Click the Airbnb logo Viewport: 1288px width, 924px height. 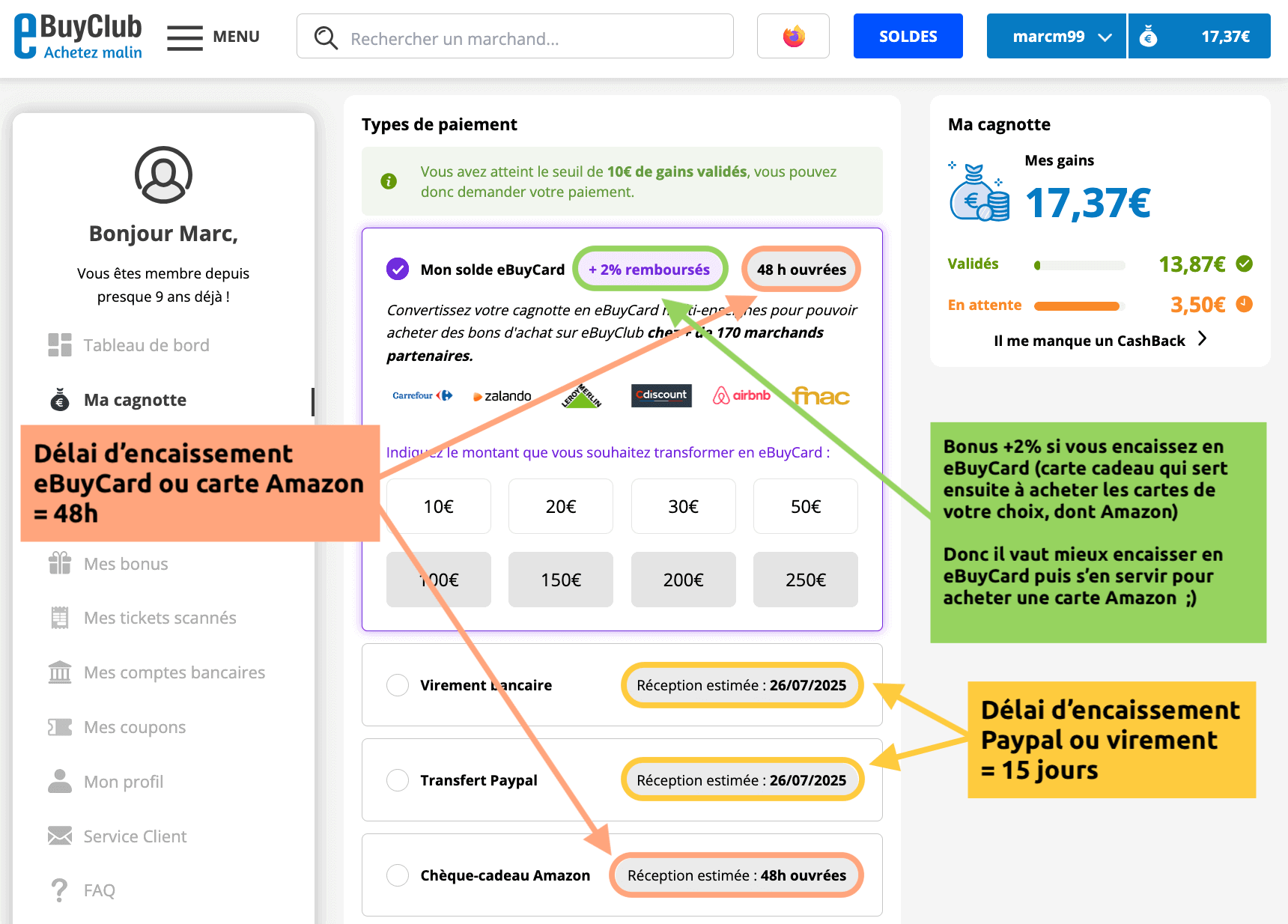coord(741,395)
